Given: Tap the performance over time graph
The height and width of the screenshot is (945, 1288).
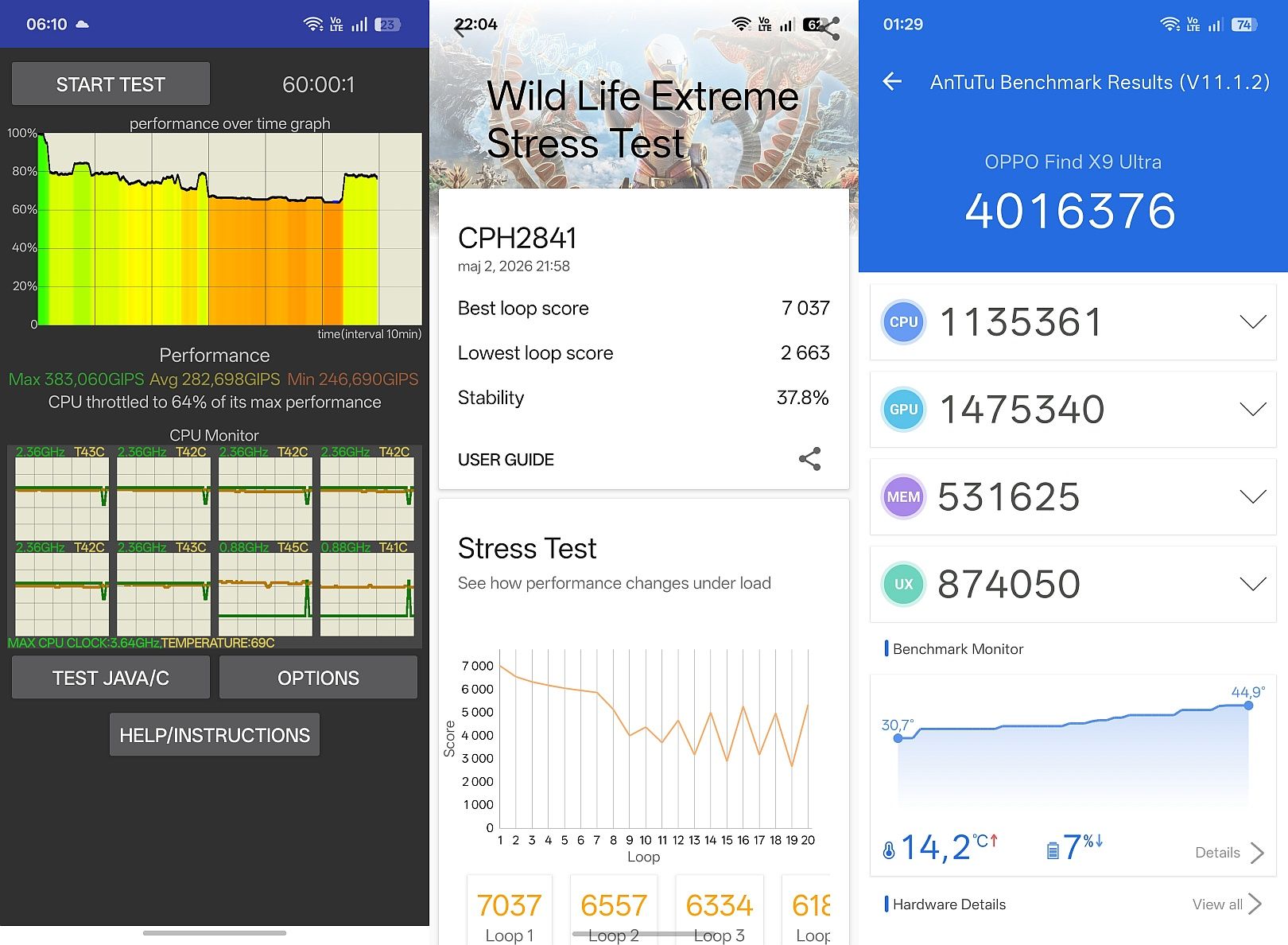Looking at the screenshot, I should 231,228.
